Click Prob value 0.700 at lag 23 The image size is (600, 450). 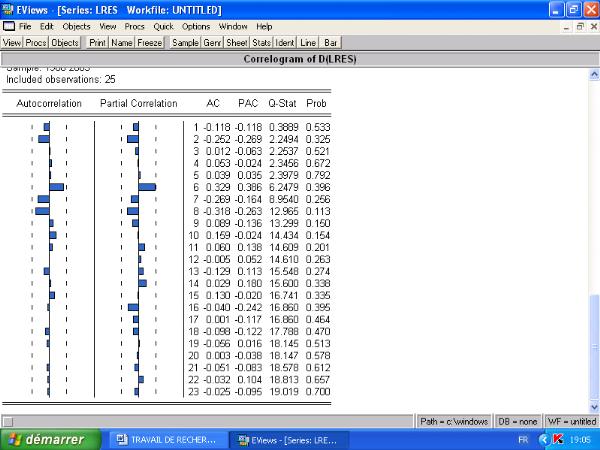tap(318, 391)
